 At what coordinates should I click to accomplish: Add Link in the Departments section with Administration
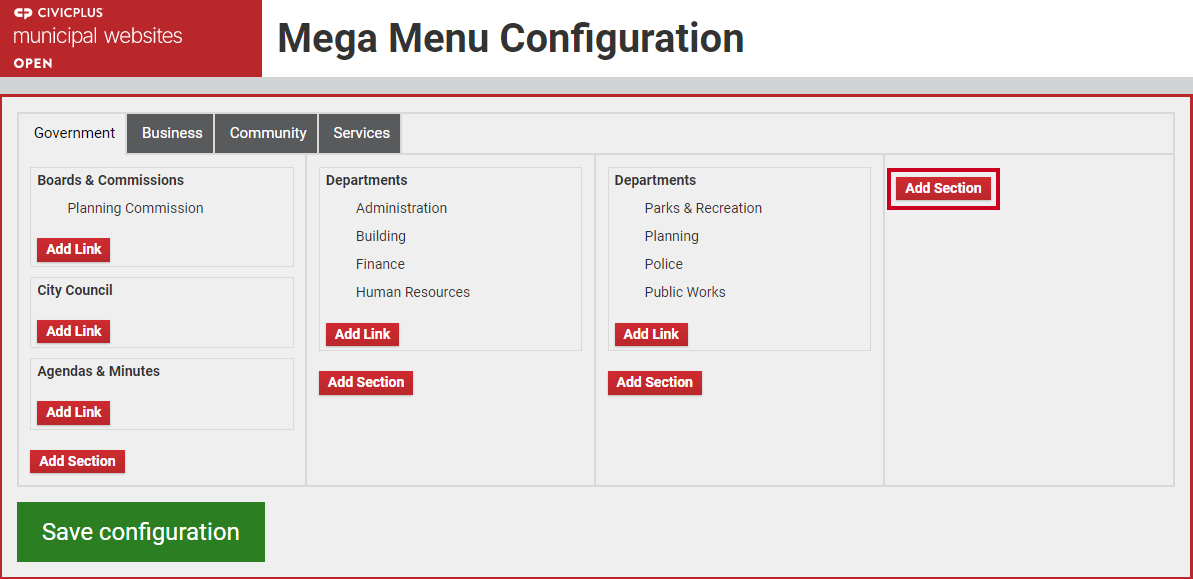click(362, 335)
